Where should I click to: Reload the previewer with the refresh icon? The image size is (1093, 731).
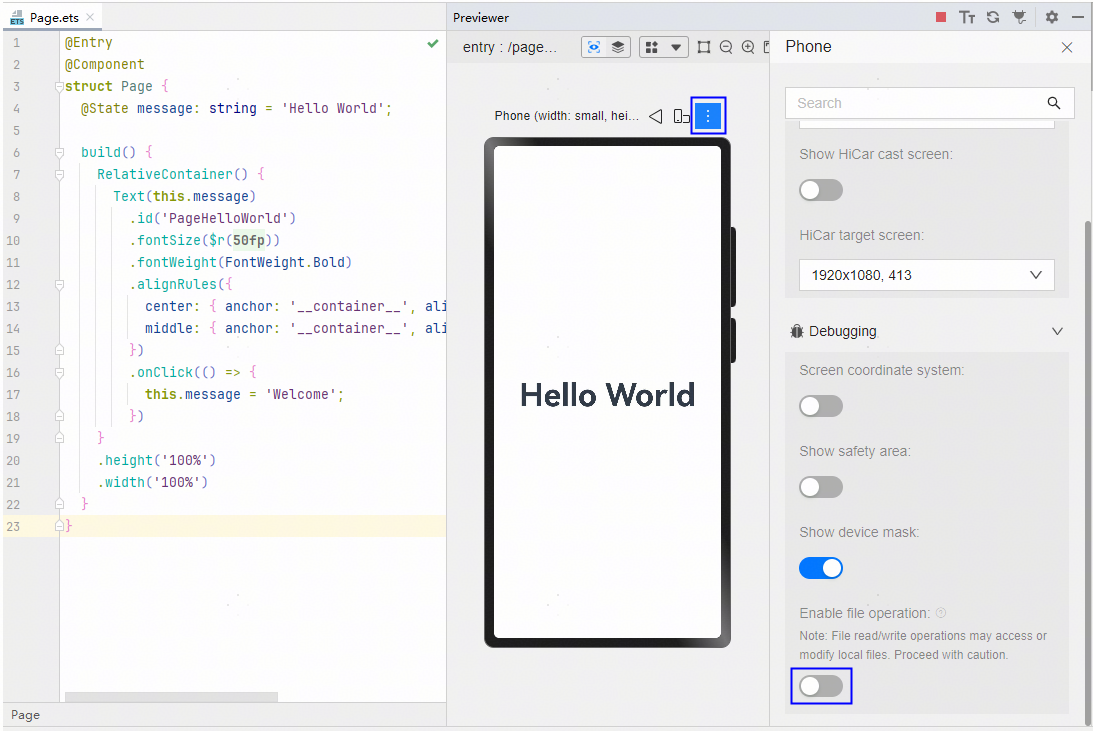pos(993,17)
